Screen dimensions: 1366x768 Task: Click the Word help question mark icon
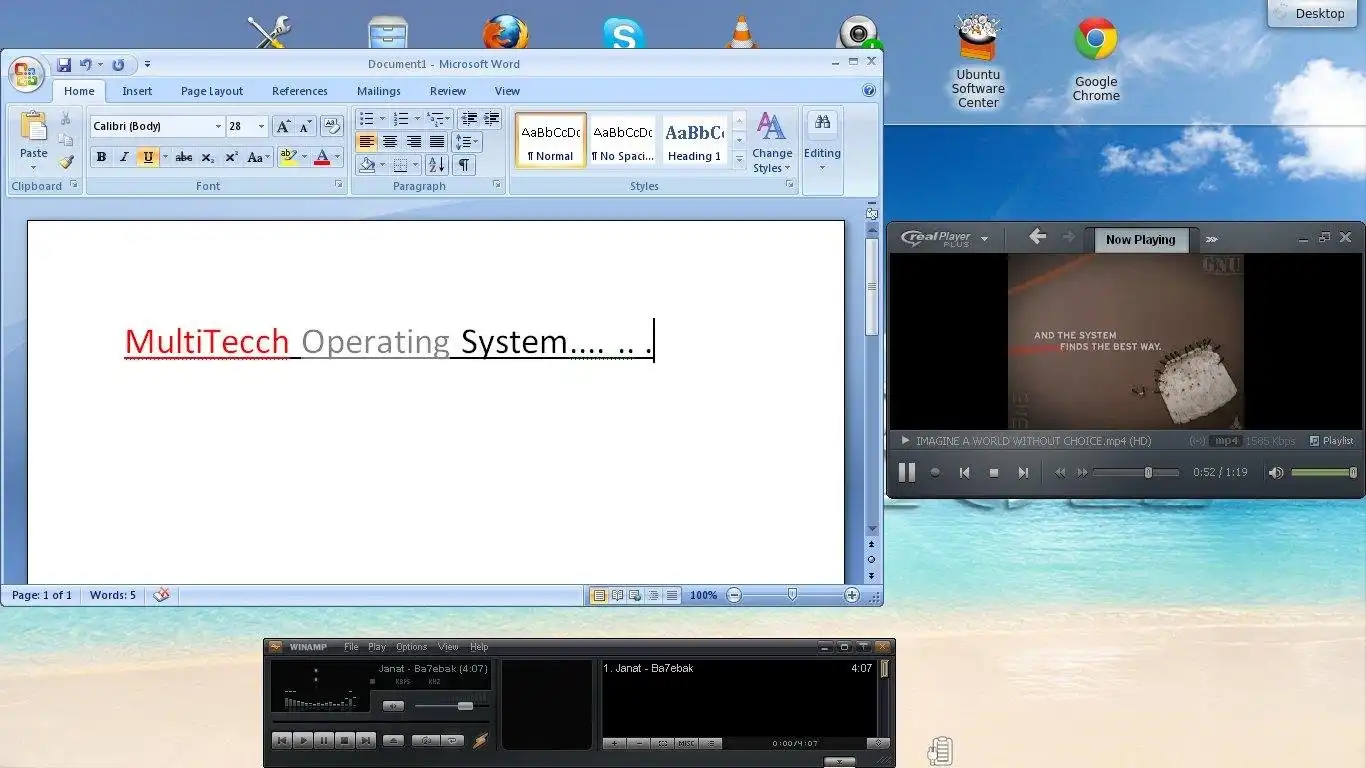coord(869,90)
